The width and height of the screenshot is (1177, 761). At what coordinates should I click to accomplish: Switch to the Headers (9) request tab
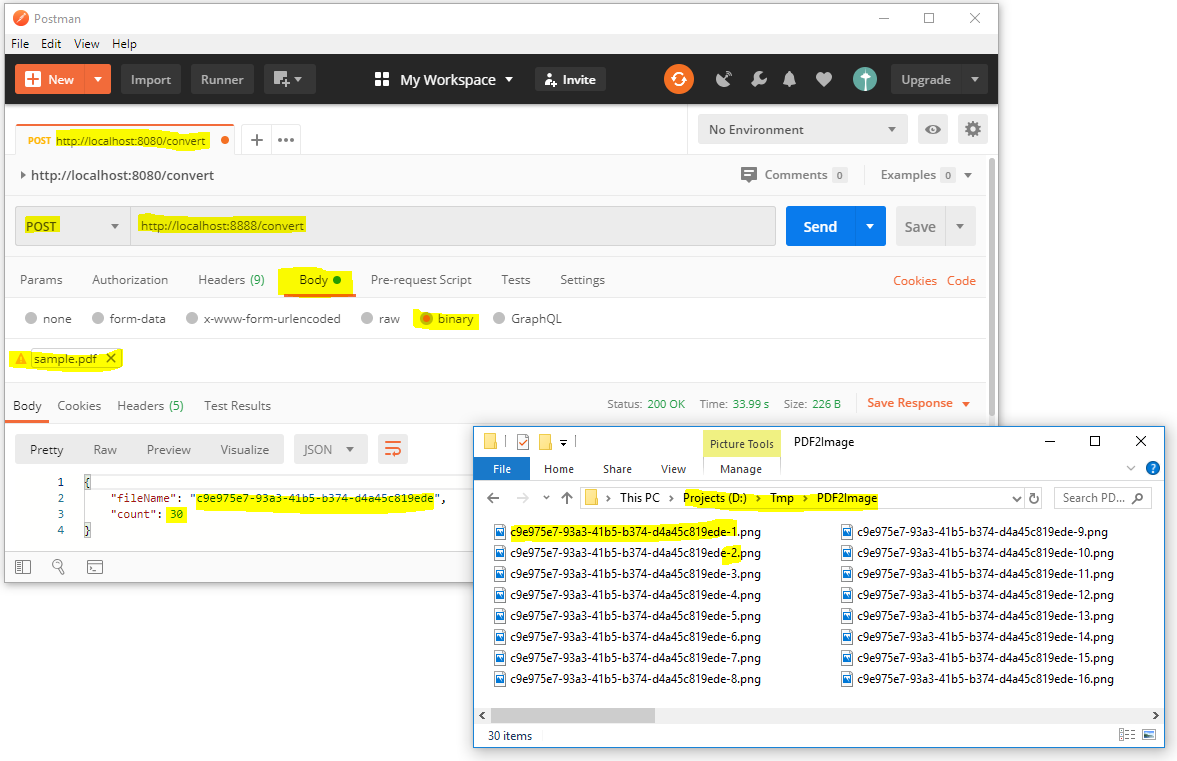(x=231, y=279)
